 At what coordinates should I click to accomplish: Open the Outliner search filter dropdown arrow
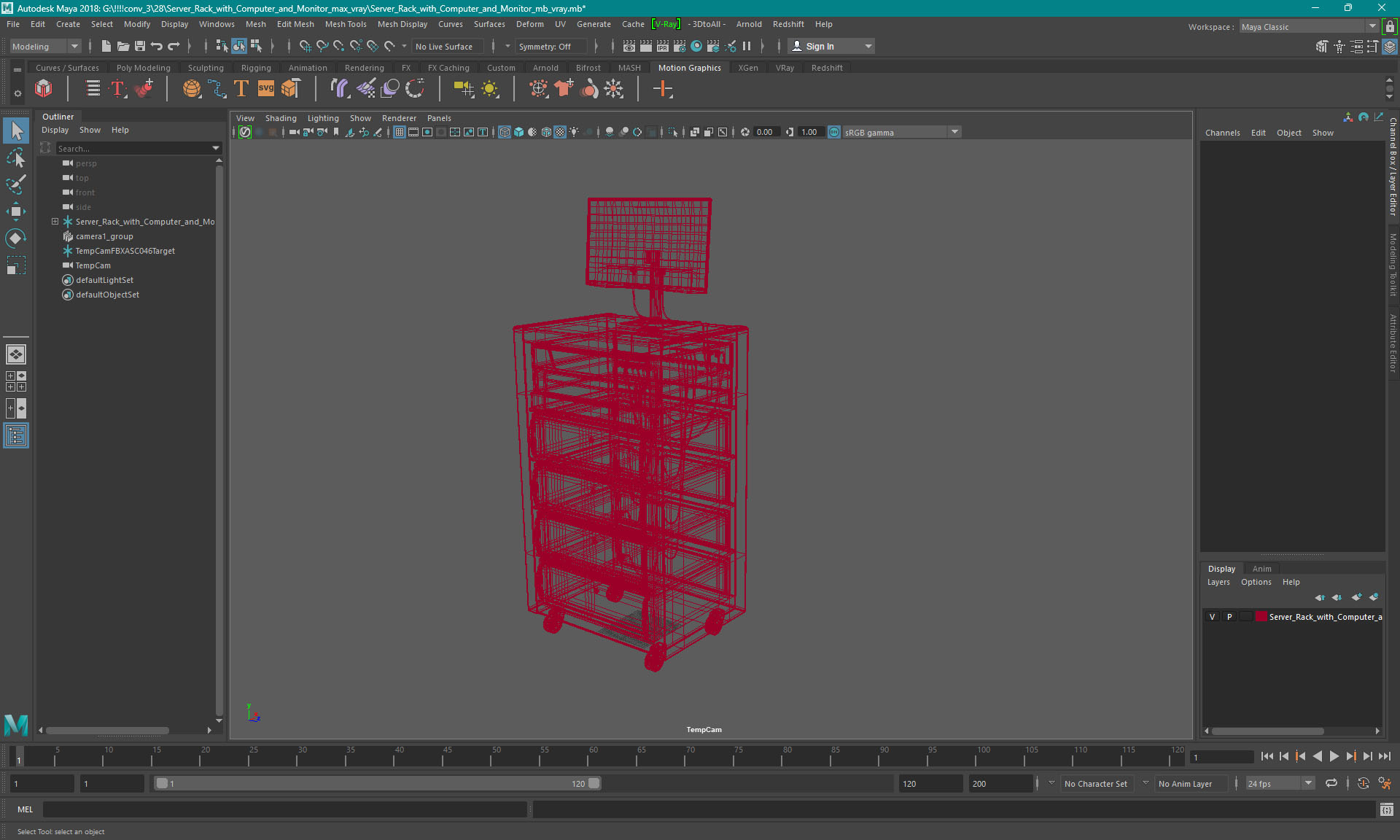point(215,148)
